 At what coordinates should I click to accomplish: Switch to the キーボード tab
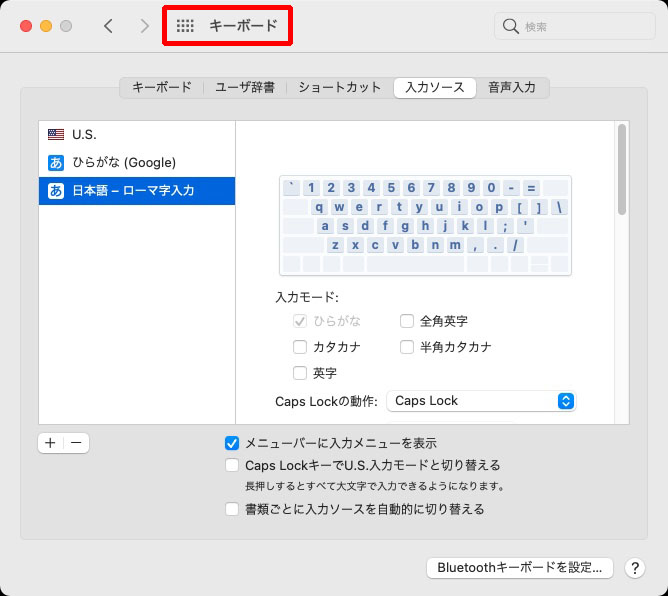(162, 88)
